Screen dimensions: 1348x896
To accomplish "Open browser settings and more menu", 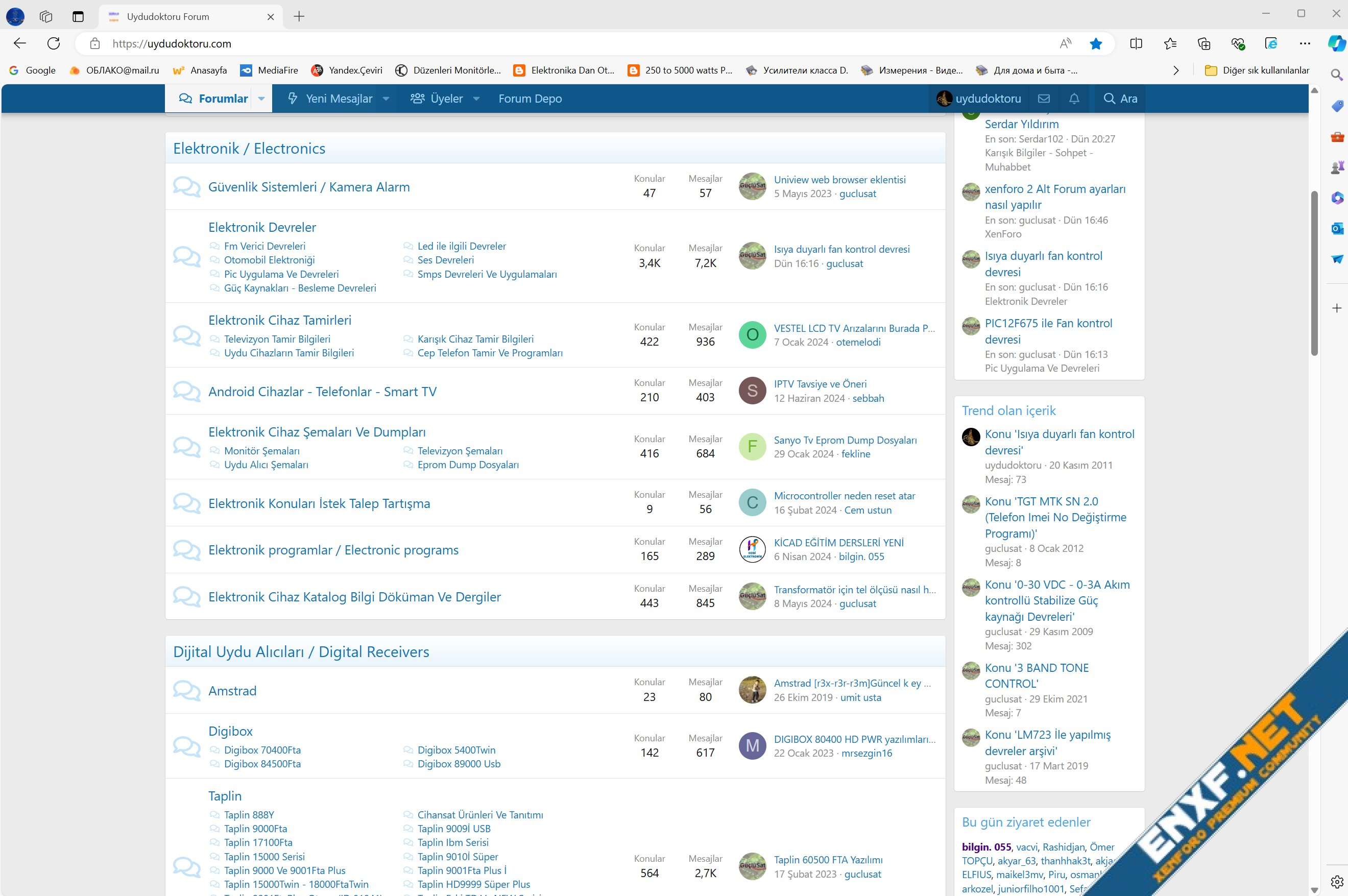I will tap(1305, 43).
